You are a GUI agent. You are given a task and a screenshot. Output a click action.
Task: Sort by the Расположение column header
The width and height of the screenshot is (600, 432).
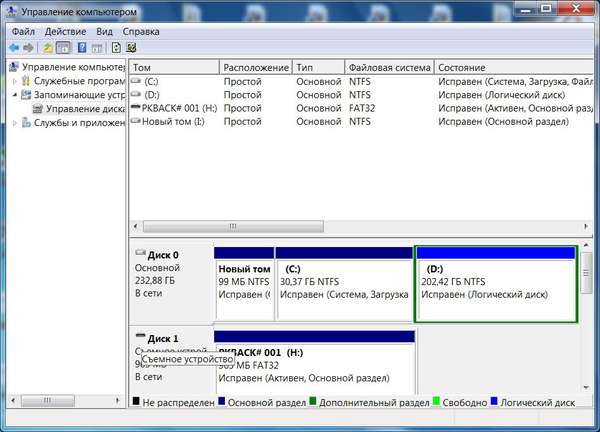pos(256,67)
